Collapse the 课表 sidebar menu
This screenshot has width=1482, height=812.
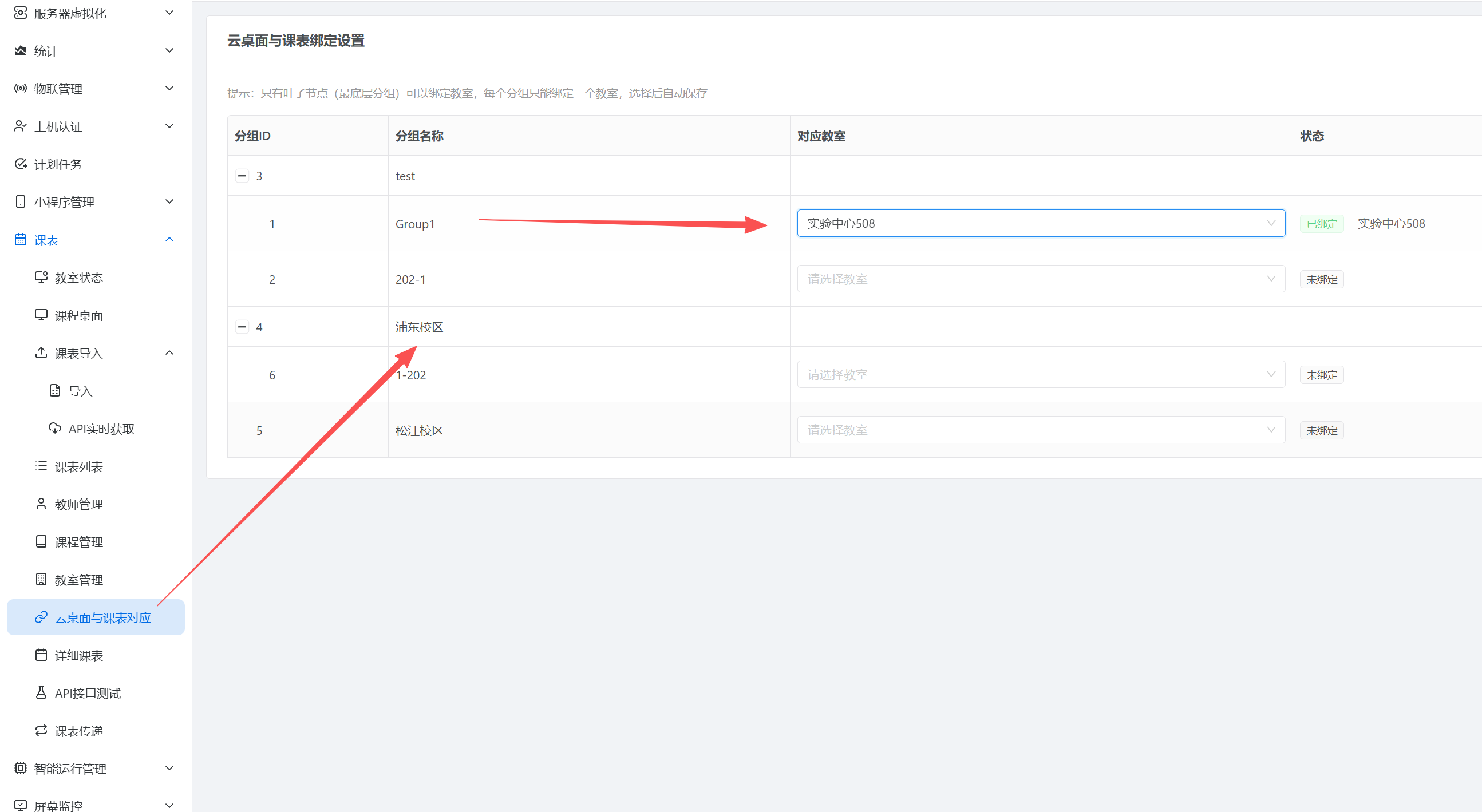click(169, 240)
